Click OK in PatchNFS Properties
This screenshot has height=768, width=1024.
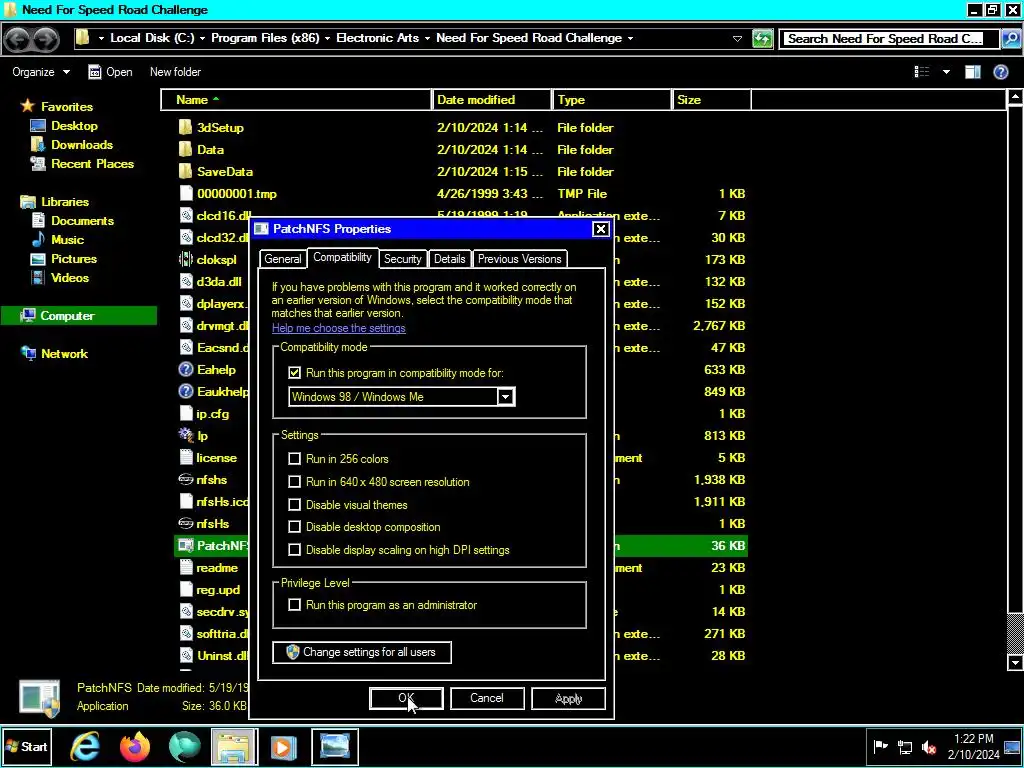406,698
